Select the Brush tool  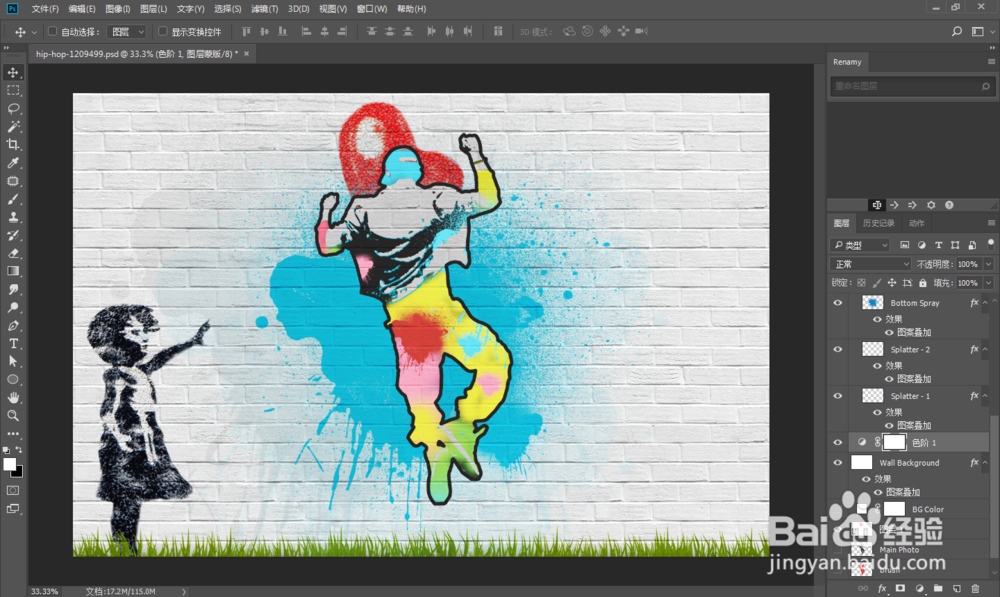point(13,199)
